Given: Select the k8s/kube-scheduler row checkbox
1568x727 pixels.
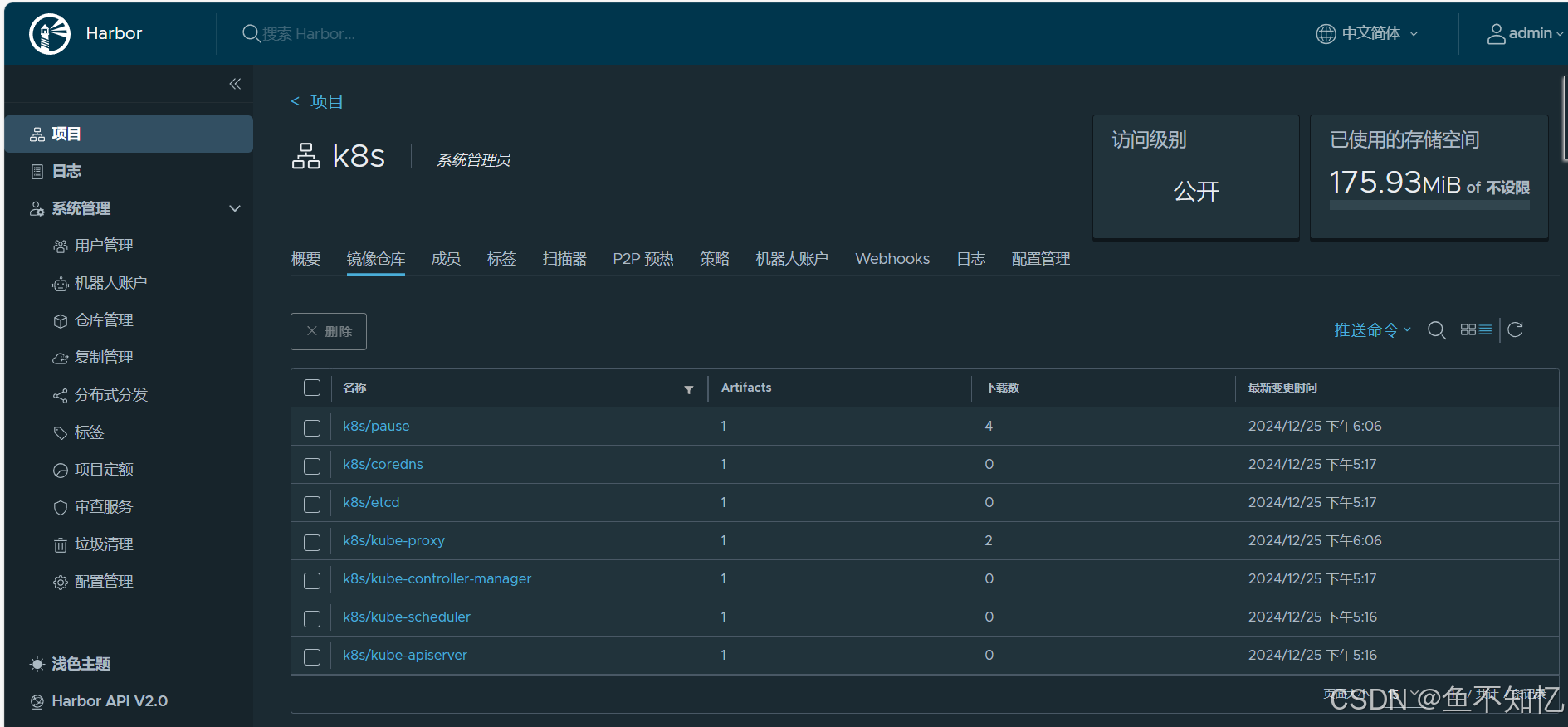Looking at the screenshot, I should [312, 618].
